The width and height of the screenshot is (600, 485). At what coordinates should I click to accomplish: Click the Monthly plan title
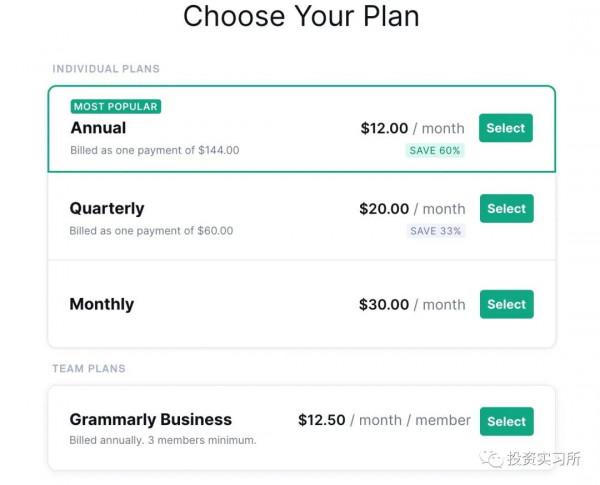(x=101, y=304)
